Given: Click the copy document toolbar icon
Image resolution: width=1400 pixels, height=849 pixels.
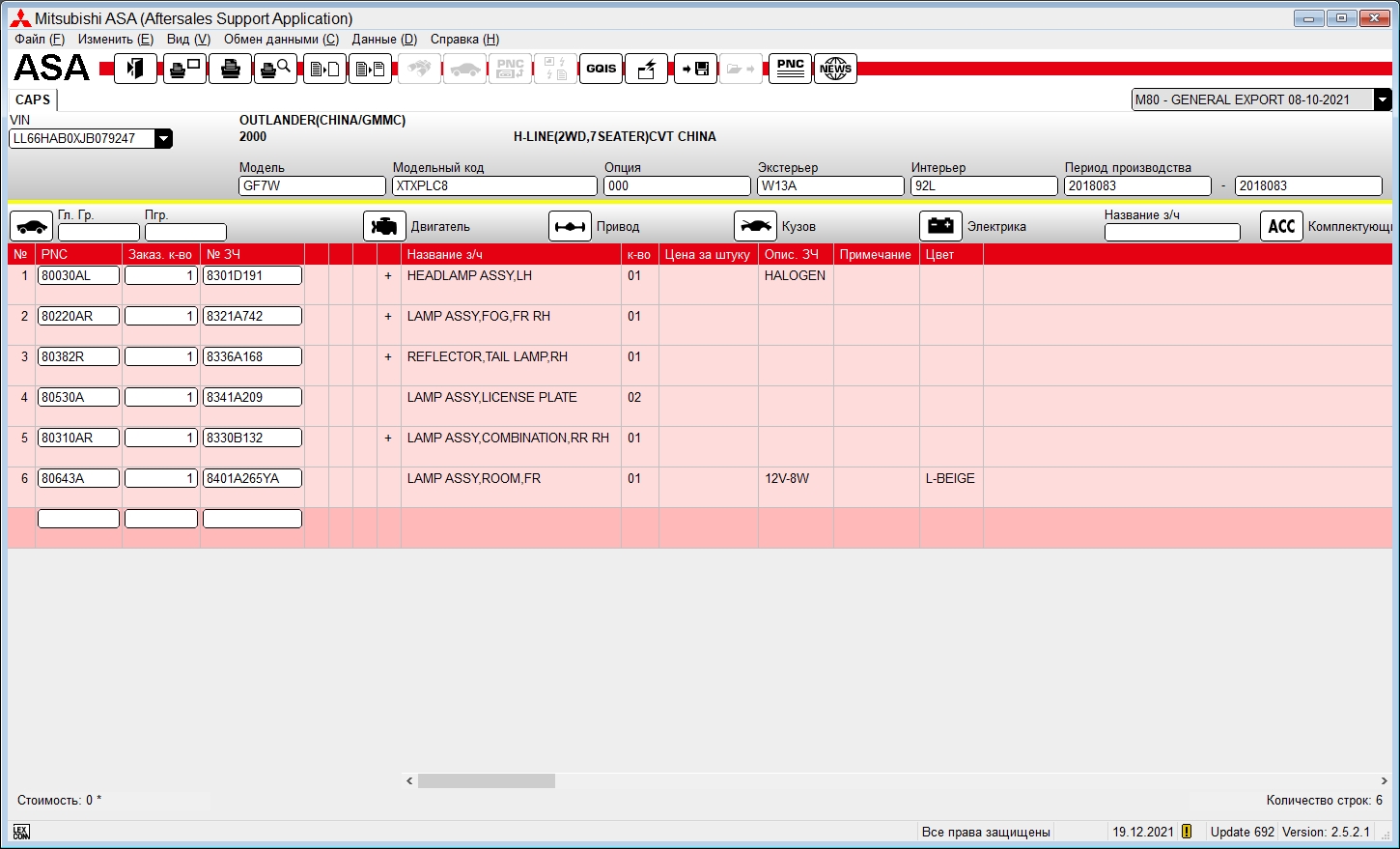Looking at the screenshot, I should [x=324, y=69].
